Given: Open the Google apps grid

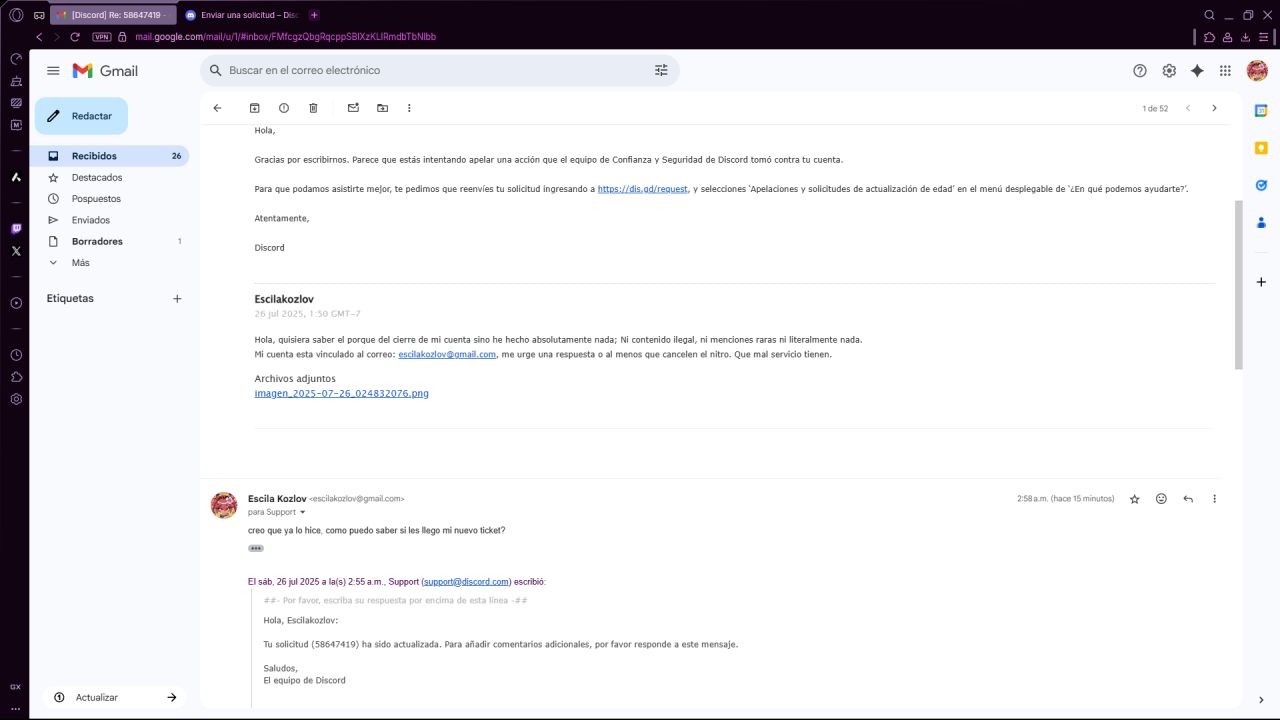Looking at the screenshot, I should click(1225, 71).
